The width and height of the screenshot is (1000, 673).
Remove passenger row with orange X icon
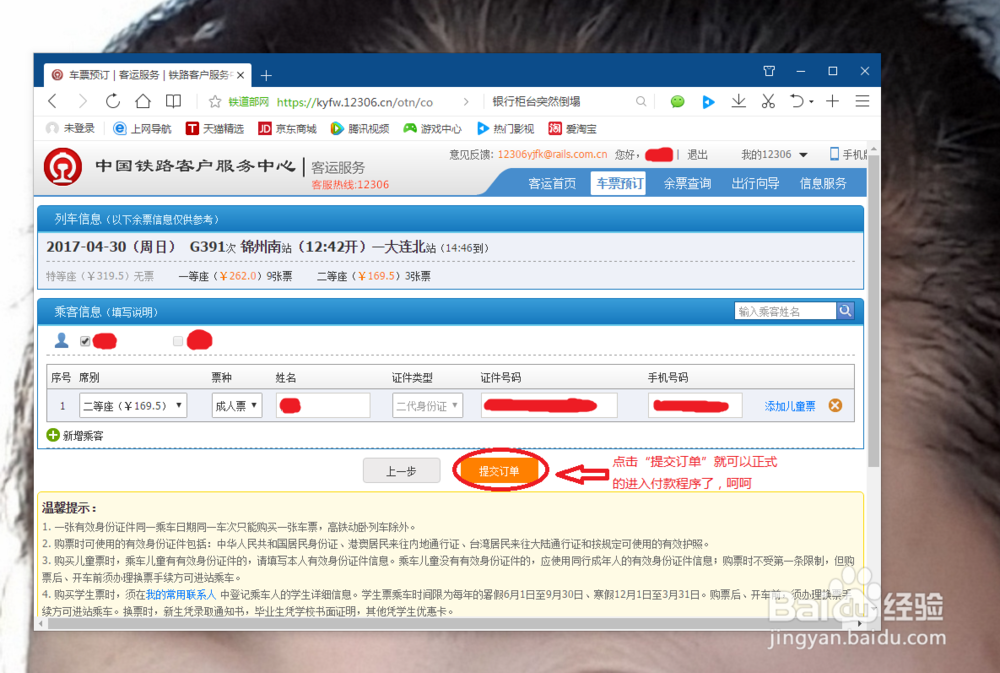(835, 405)
